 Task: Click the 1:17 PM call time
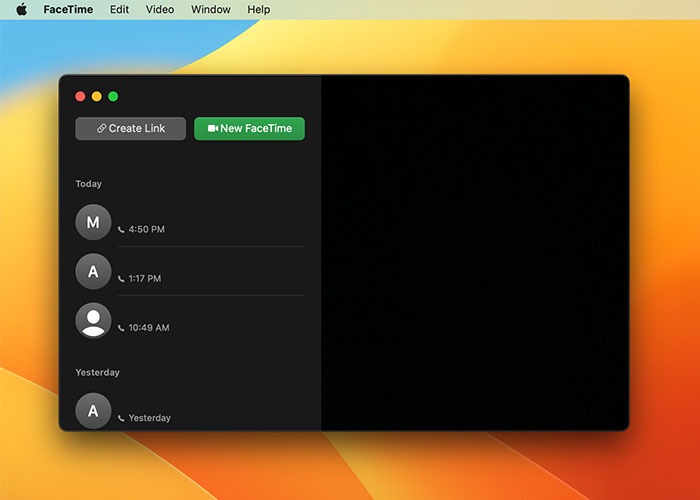point(145,279)
